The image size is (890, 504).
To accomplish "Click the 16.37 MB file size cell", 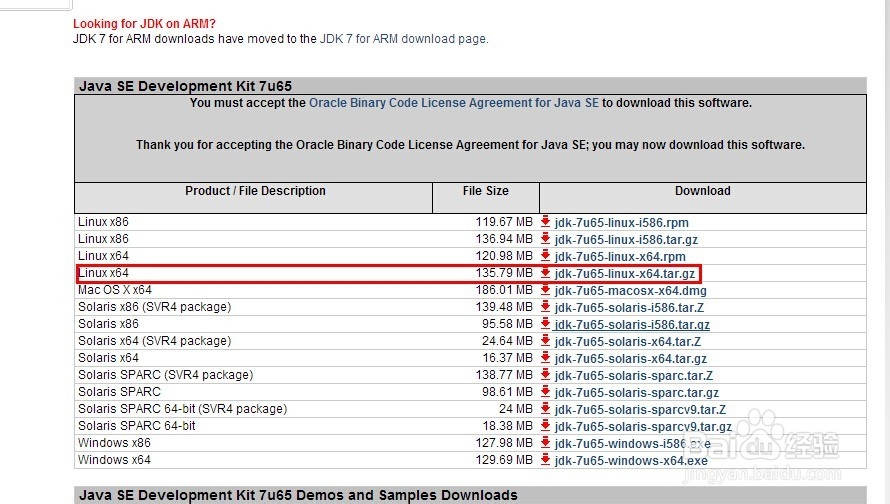I will [x=507, y=358].
